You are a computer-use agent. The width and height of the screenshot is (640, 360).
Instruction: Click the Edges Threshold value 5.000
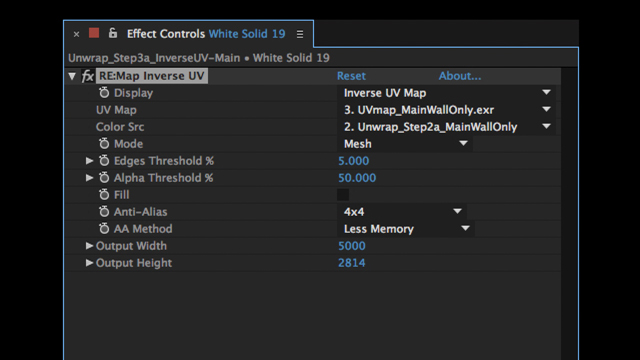pos(353,161)
